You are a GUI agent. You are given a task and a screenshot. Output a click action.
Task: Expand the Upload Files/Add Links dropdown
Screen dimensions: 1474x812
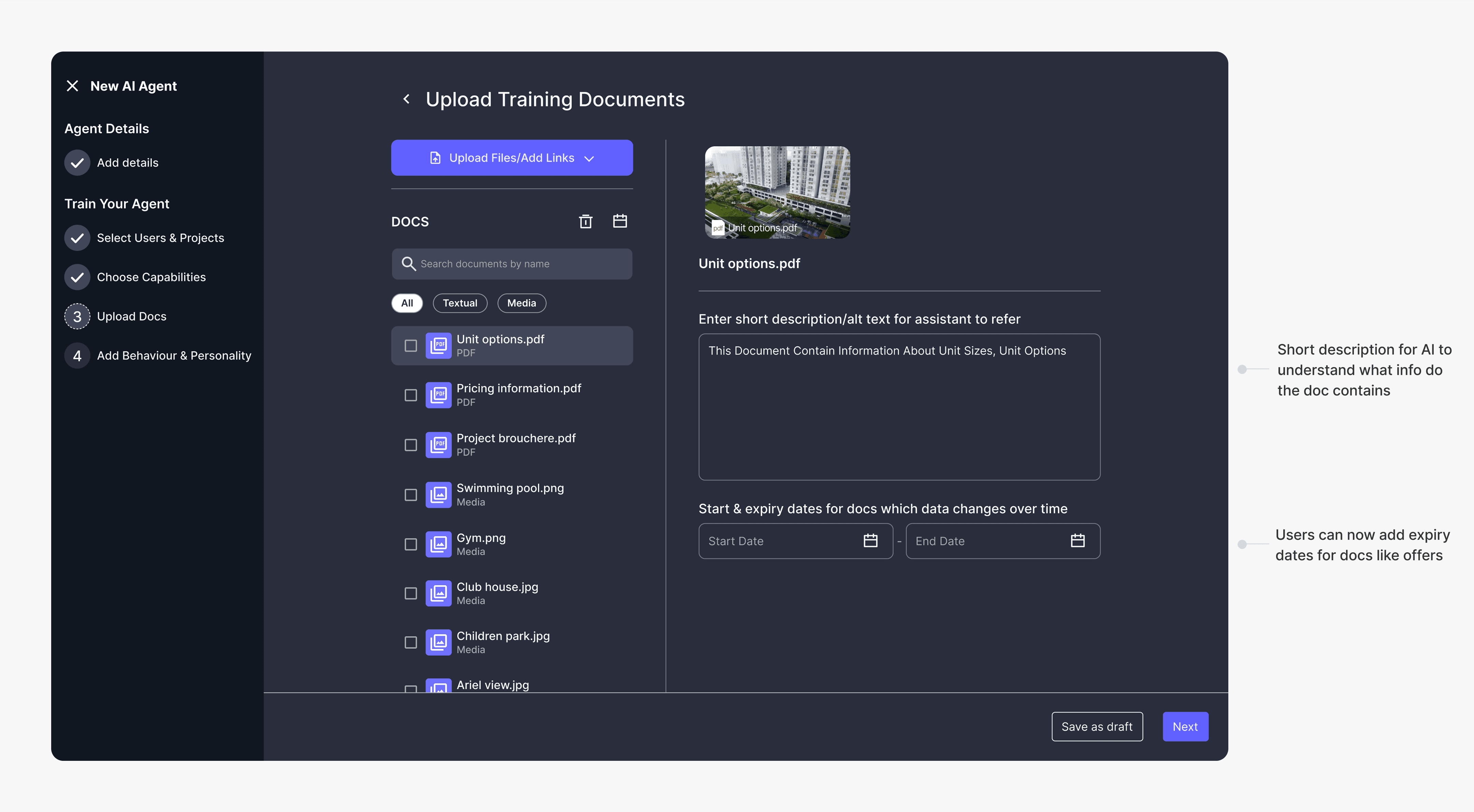589,159
